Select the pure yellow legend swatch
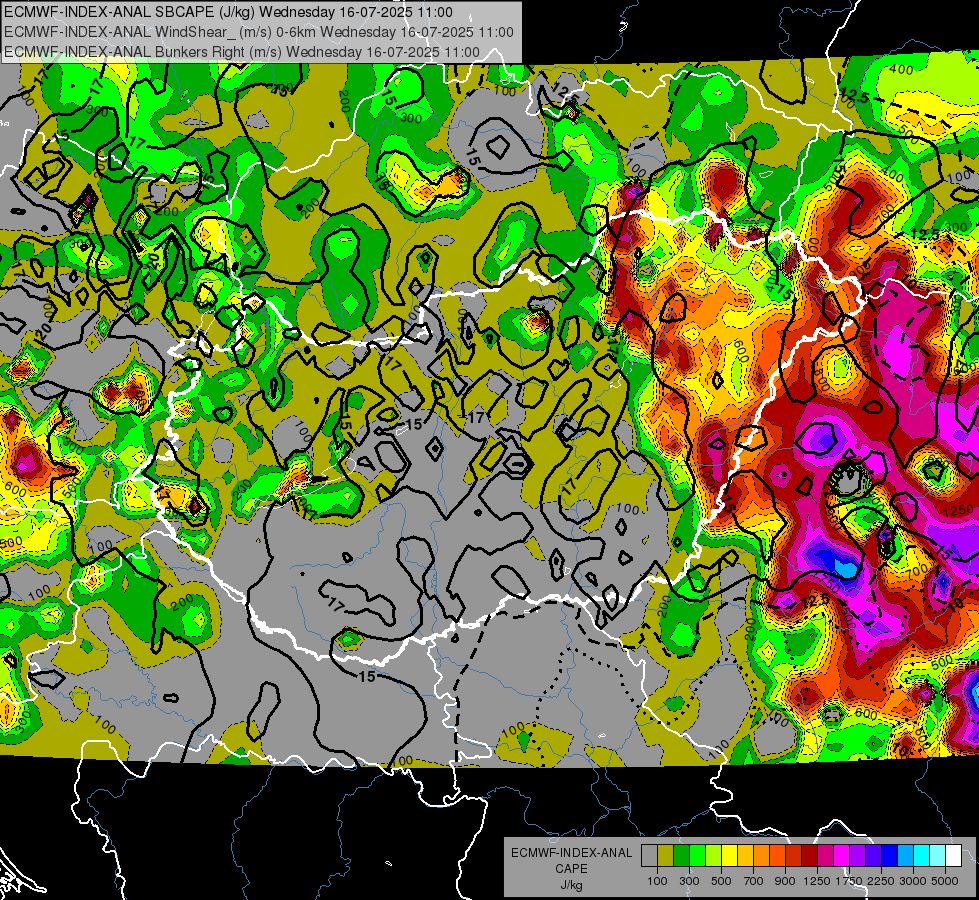 [729, 856]
